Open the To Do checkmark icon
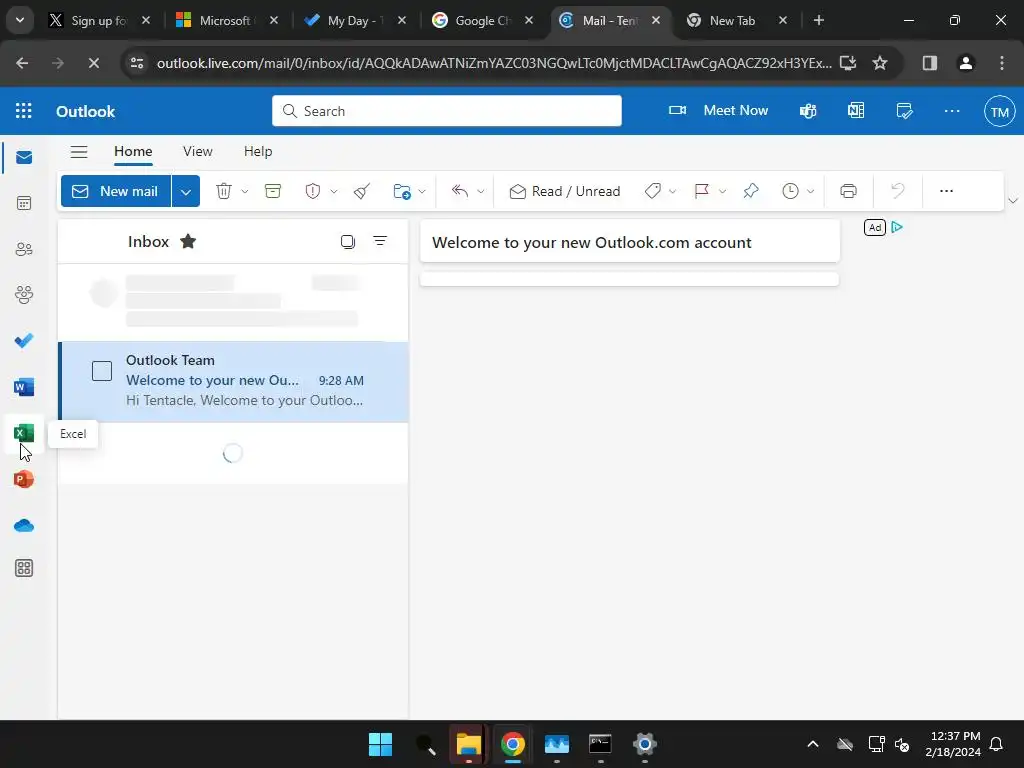 24,341
